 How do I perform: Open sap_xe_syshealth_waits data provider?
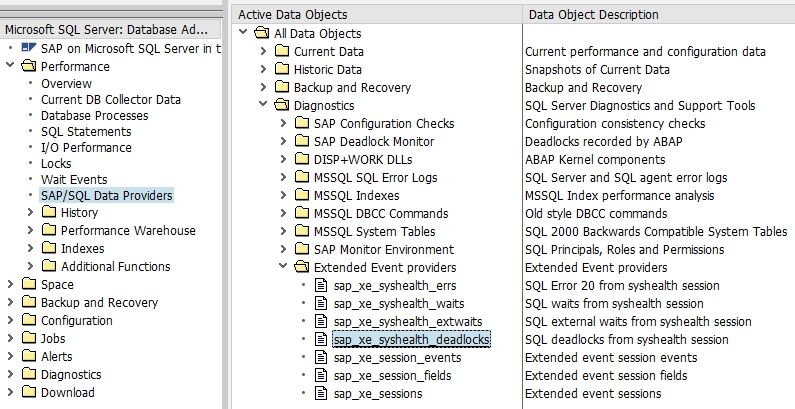[399, 304]
